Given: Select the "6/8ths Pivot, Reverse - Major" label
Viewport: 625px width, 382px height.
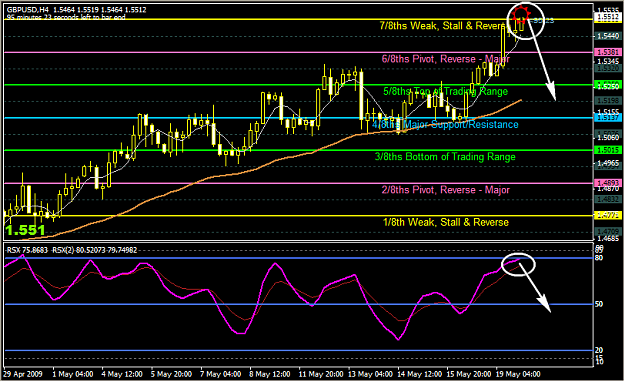Looking at the screenshot, I should pyautogui.click(x=446, y=59).
